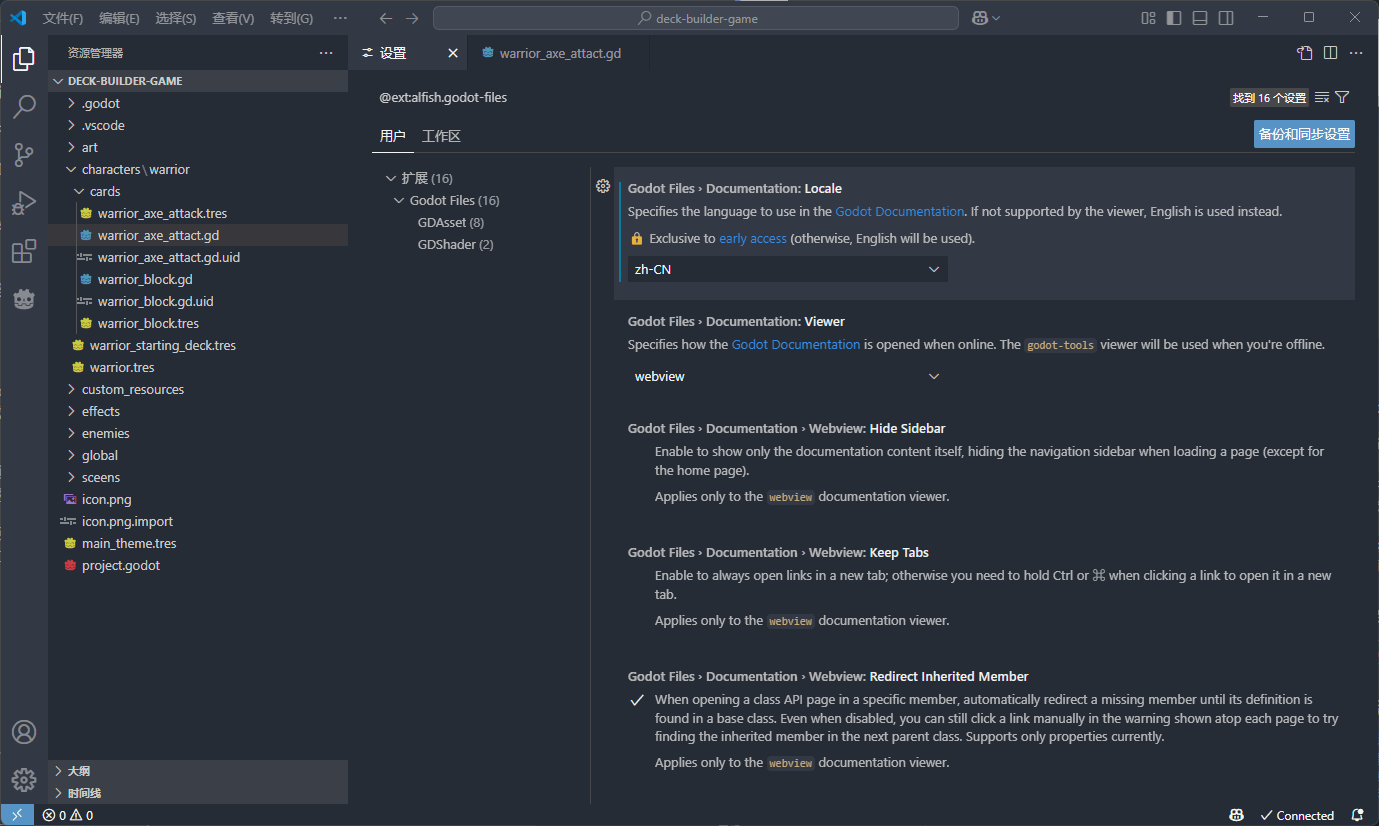Collapse the Godot Files (16) group

click(399, 200)
